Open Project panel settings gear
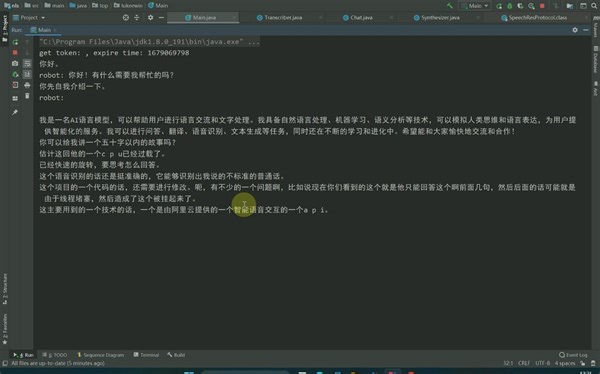Viewport: 600px width, 374px height. [x=150, y=18]
